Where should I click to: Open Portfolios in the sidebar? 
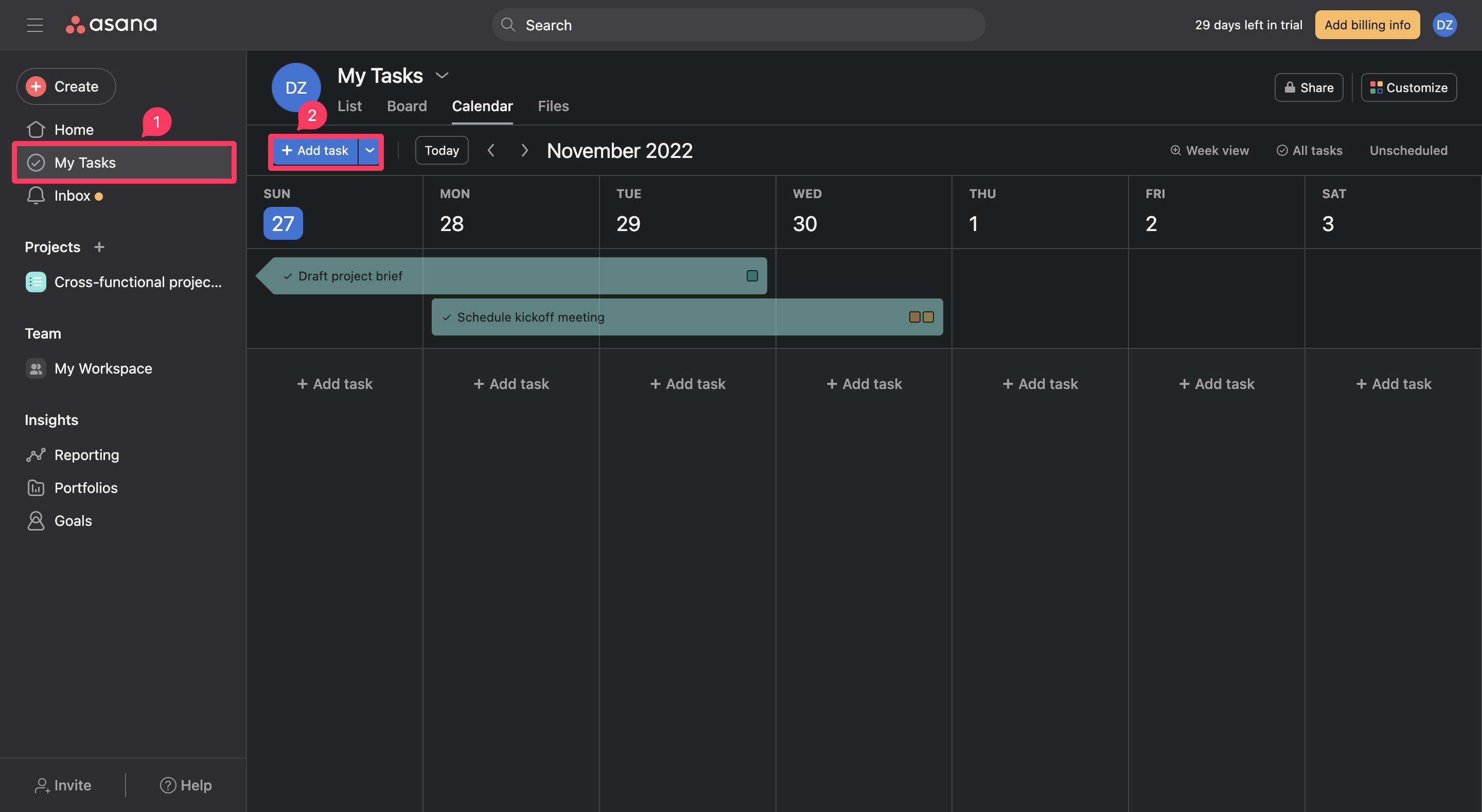(86, 487)
